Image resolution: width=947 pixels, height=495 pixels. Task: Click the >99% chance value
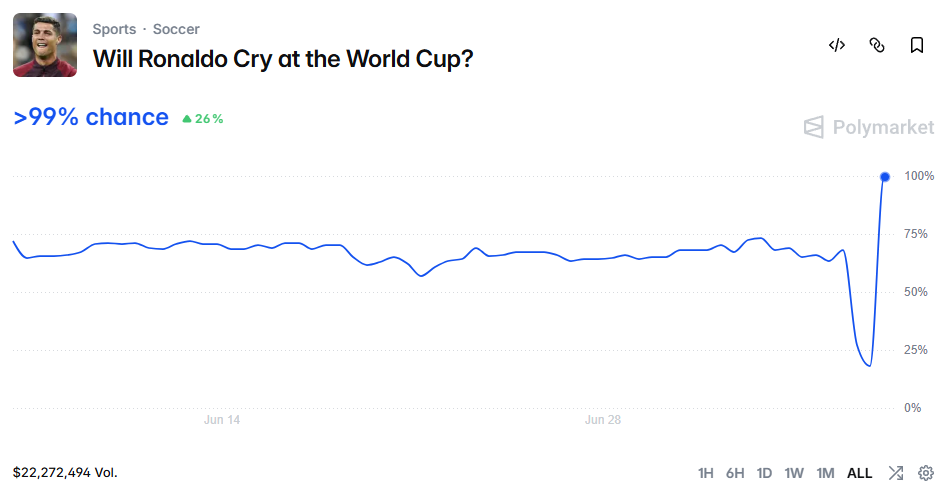[91, 117]
